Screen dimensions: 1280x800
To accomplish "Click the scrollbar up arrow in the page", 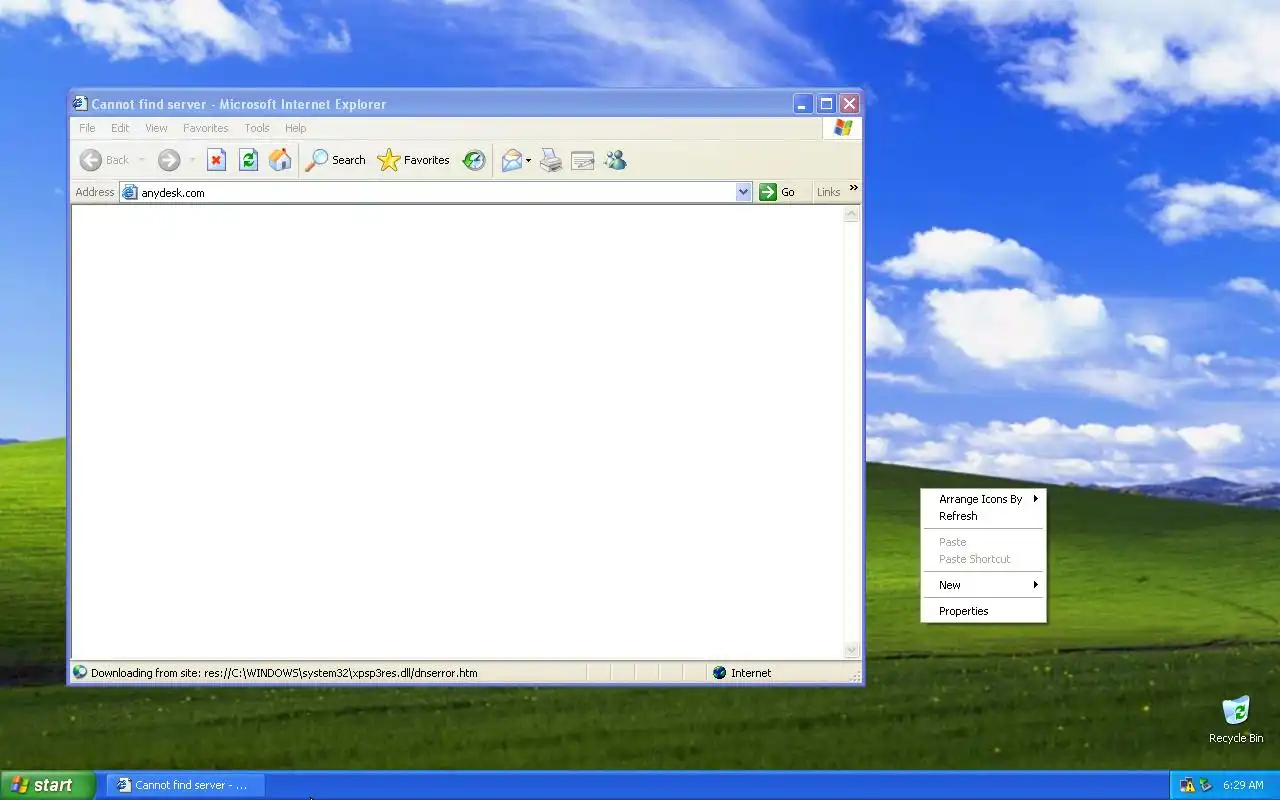I will point(852,214).
